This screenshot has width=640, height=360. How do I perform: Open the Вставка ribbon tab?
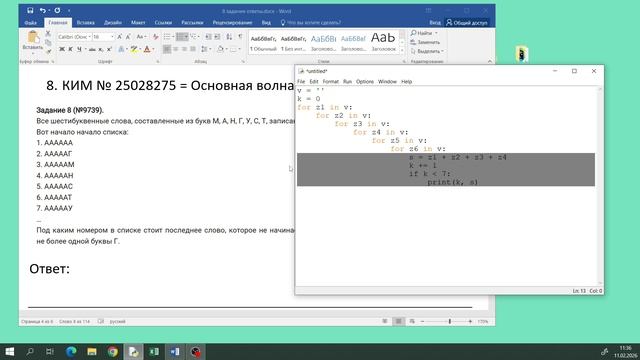pos(85,23)
